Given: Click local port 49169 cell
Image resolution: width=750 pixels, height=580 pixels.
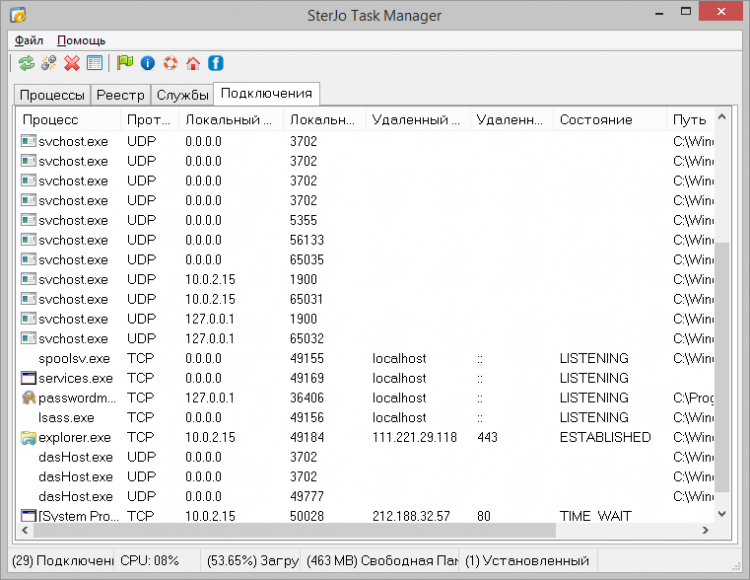Looking at the screenshot, I should tap(307, 378).
